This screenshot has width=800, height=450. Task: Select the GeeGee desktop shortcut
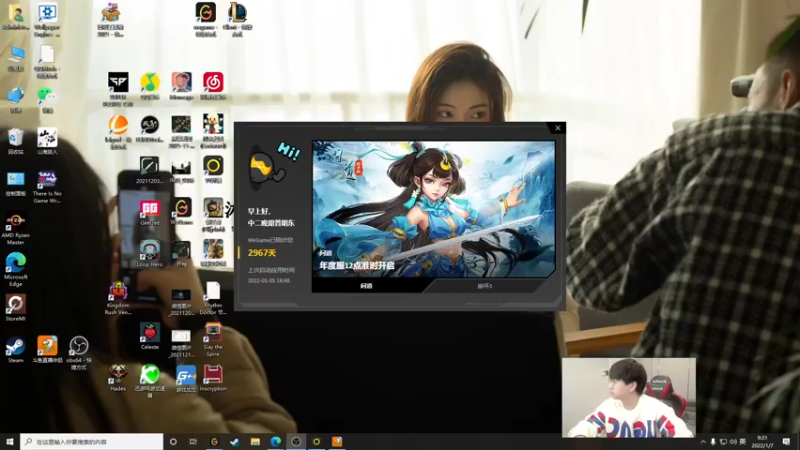pos(149,211)
